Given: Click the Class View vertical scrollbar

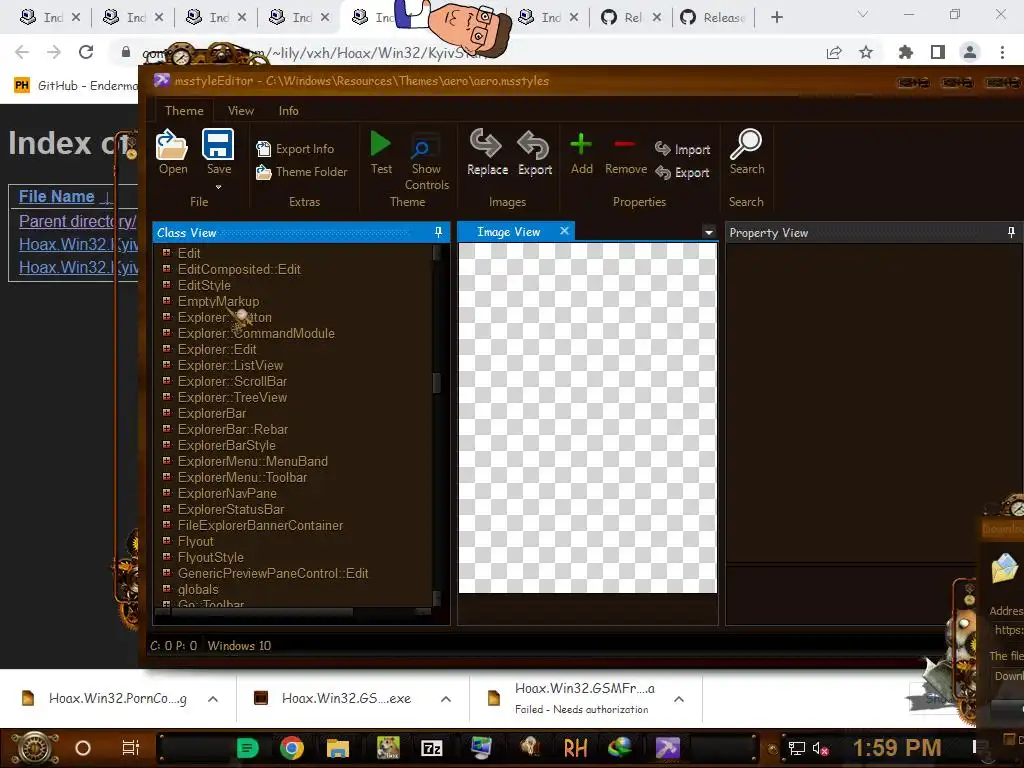Looking at the screenshot, I should pos(437,383).
